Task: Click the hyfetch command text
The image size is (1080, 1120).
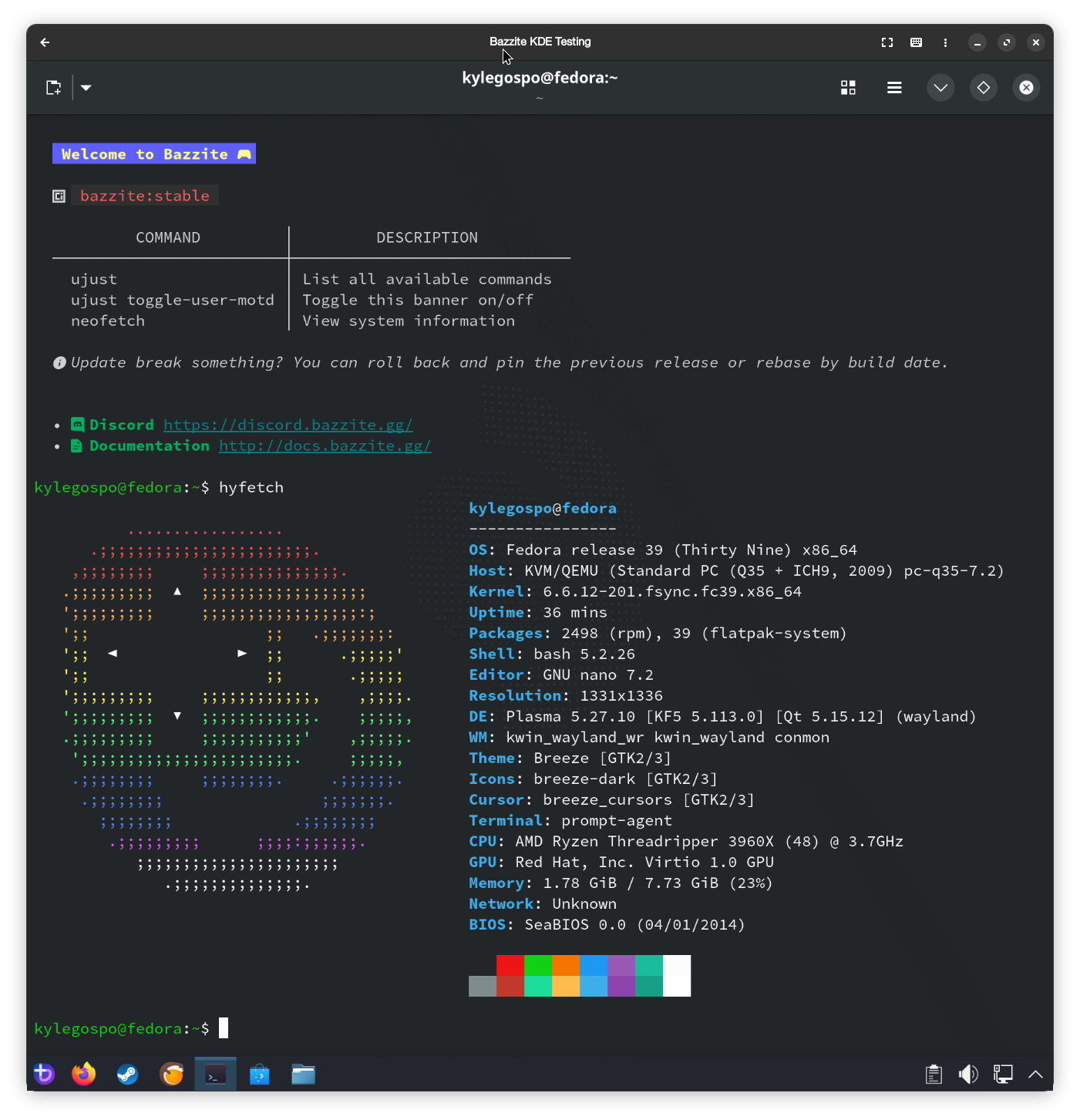Action: click(x=251, y=487)
